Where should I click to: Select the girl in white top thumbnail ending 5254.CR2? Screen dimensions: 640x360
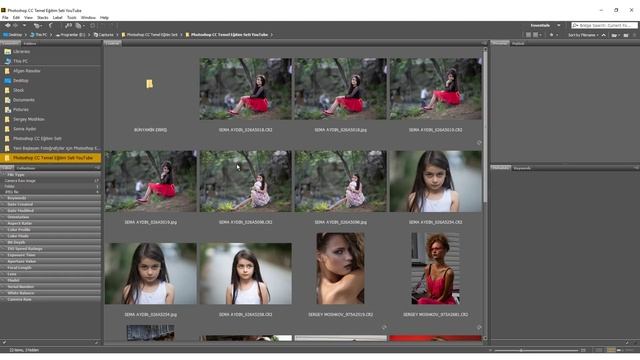436,181
